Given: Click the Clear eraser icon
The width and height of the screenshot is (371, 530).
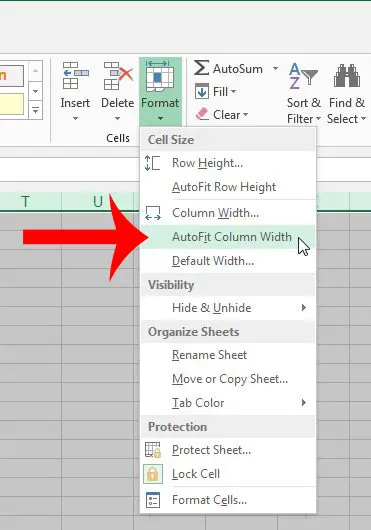Looking at the screenshot, I should click(x=202, y=114).
